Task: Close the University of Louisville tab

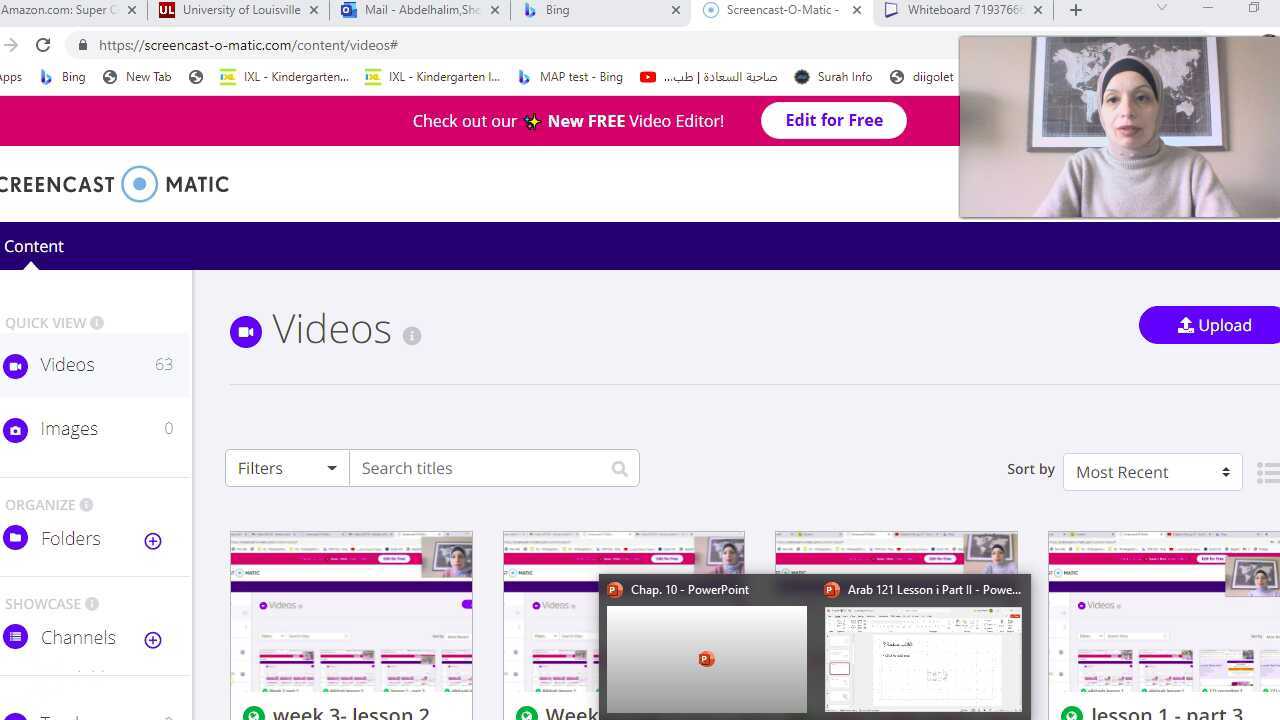Action: [314, 10]
